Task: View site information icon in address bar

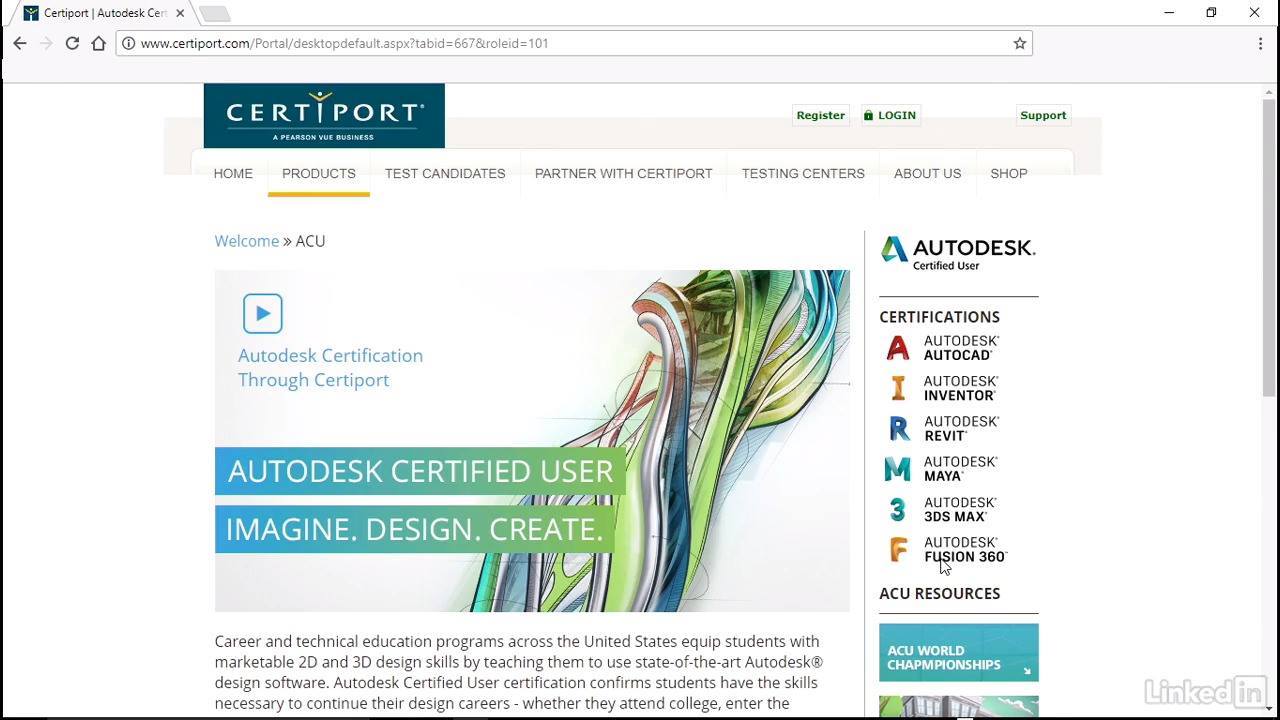Action: point(128,43)
